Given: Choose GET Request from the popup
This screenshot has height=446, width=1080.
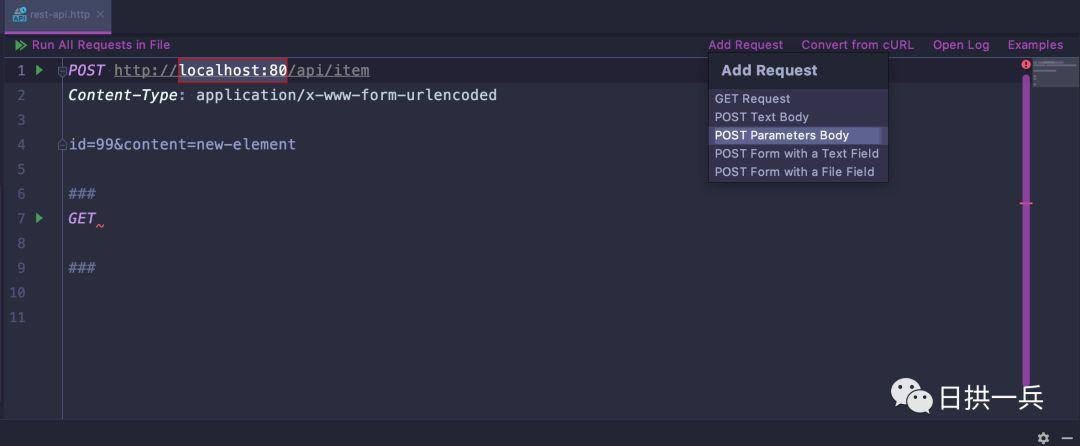Looking at the screenshot, I should (x=752, y=99).
